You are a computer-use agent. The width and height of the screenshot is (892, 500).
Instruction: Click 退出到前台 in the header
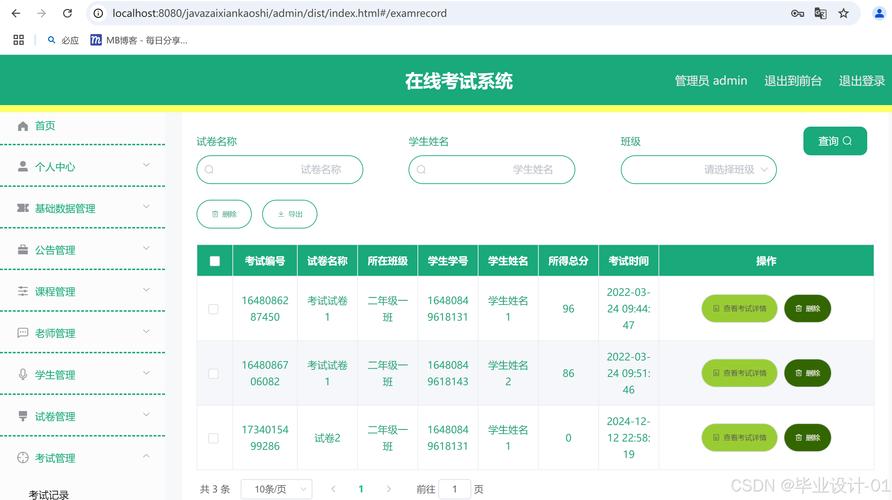pos(793,81)
